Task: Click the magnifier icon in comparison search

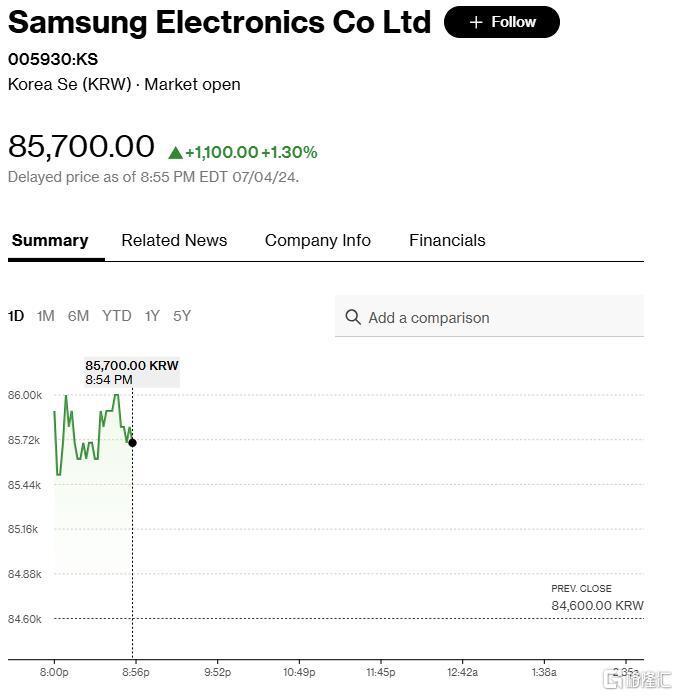Action: 353,317
